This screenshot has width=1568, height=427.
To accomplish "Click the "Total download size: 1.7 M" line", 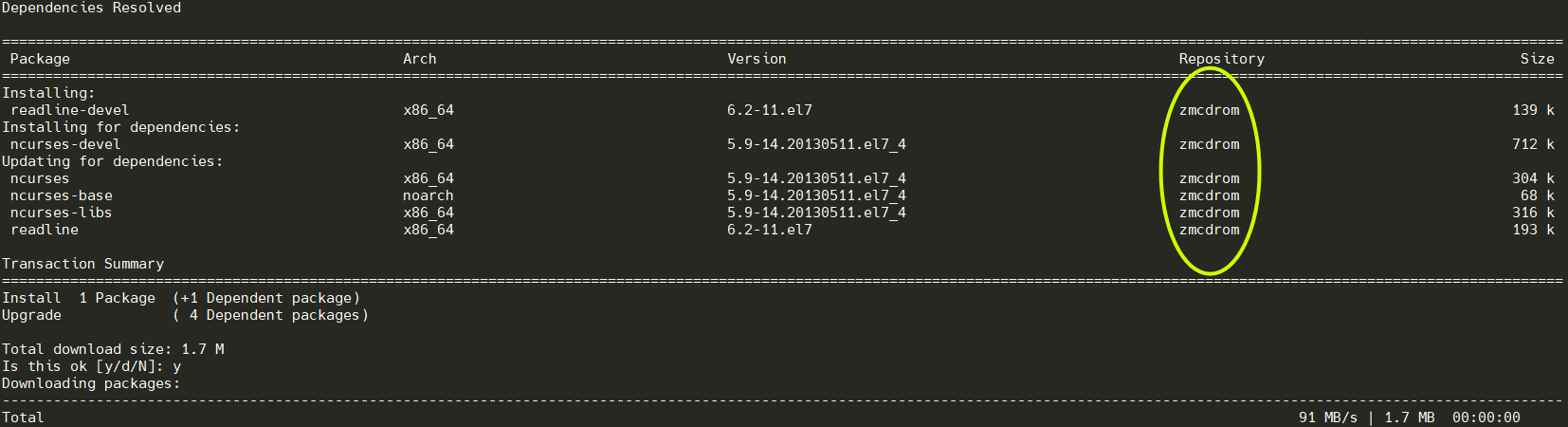I will click(x=113, y=349).
